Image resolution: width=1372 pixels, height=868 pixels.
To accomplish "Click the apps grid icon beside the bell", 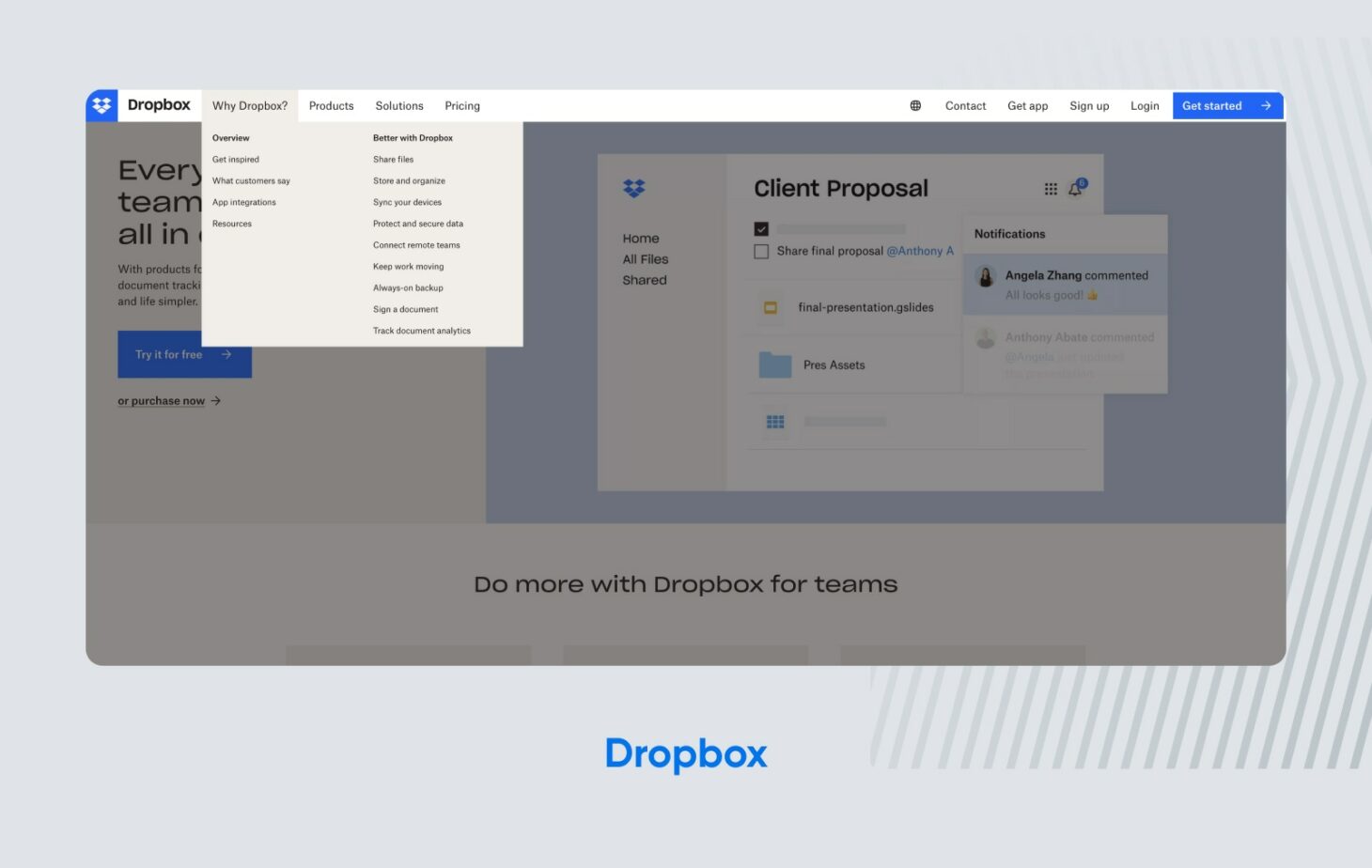I will pos(1050,188).
